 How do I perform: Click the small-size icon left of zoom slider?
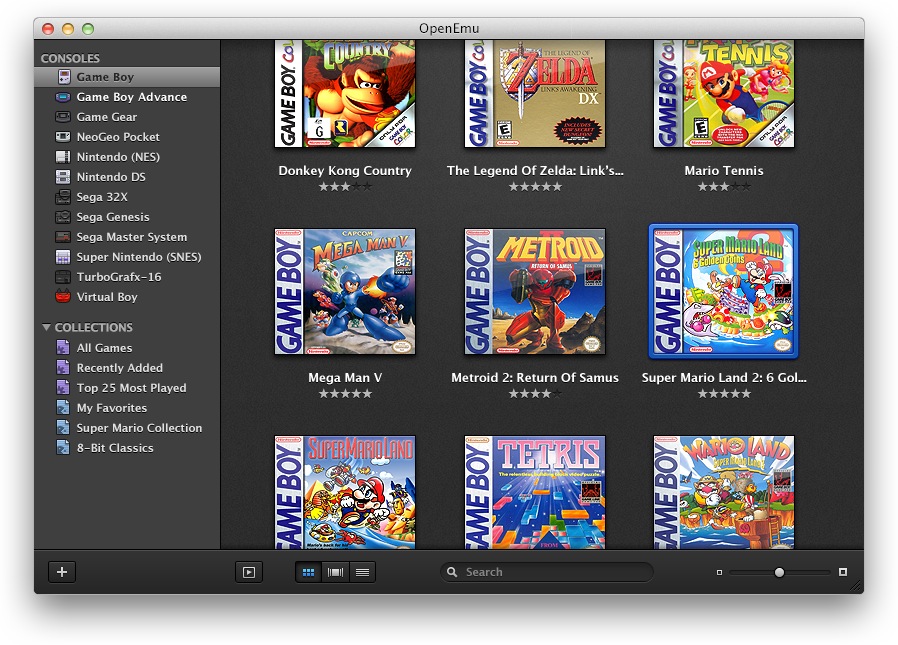pyautogui.click(x=719, y=572)
